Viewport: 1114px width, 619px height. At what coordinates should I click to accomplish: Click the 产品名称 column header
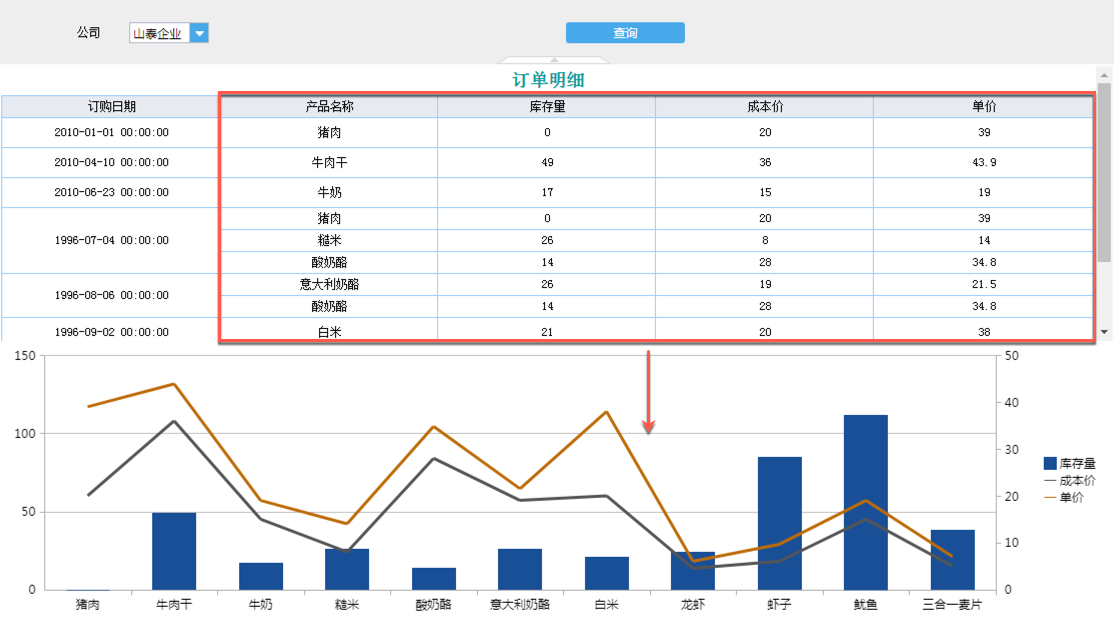pyautogui.click(x=329, y=107)
